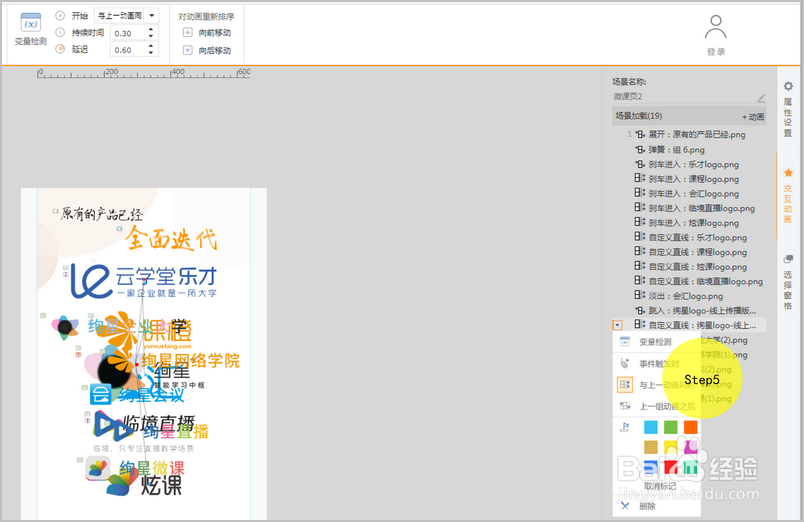This screenshot has width=804, height=522.
Task: Pick the orange marker color swatch
Action: (x=691, y=427)
